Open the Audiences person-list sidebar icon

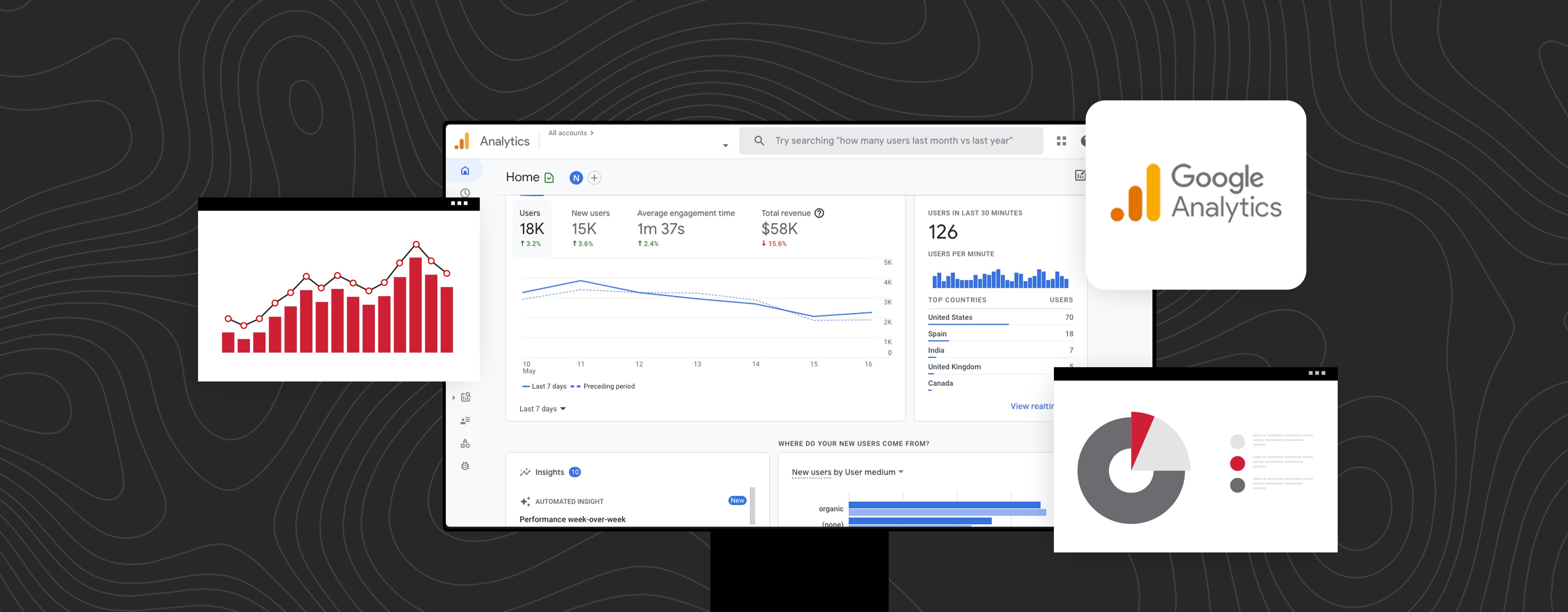pos(465,420)
